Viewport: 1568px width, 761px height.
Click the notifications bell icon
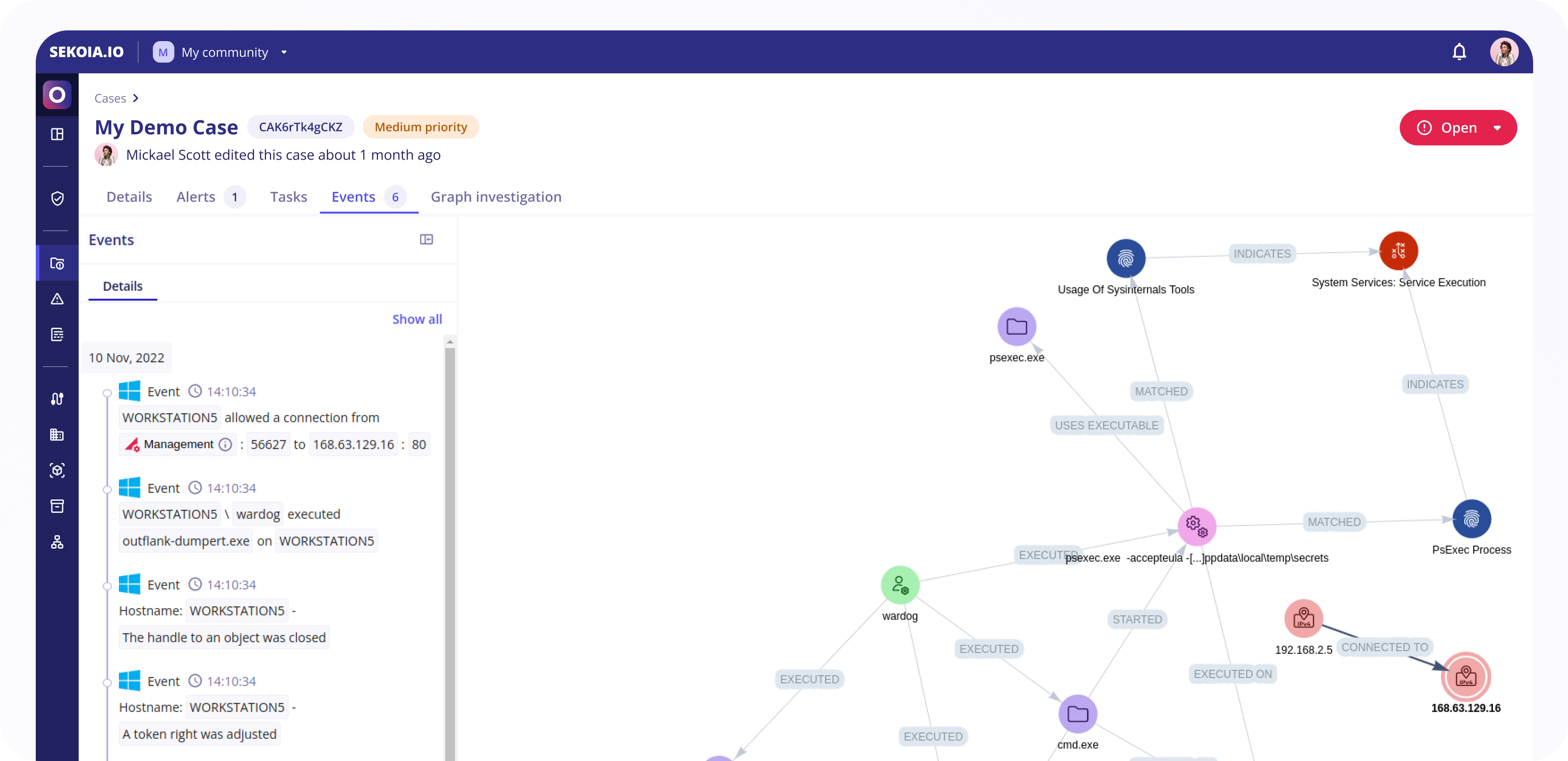[x=1459, y=52]
